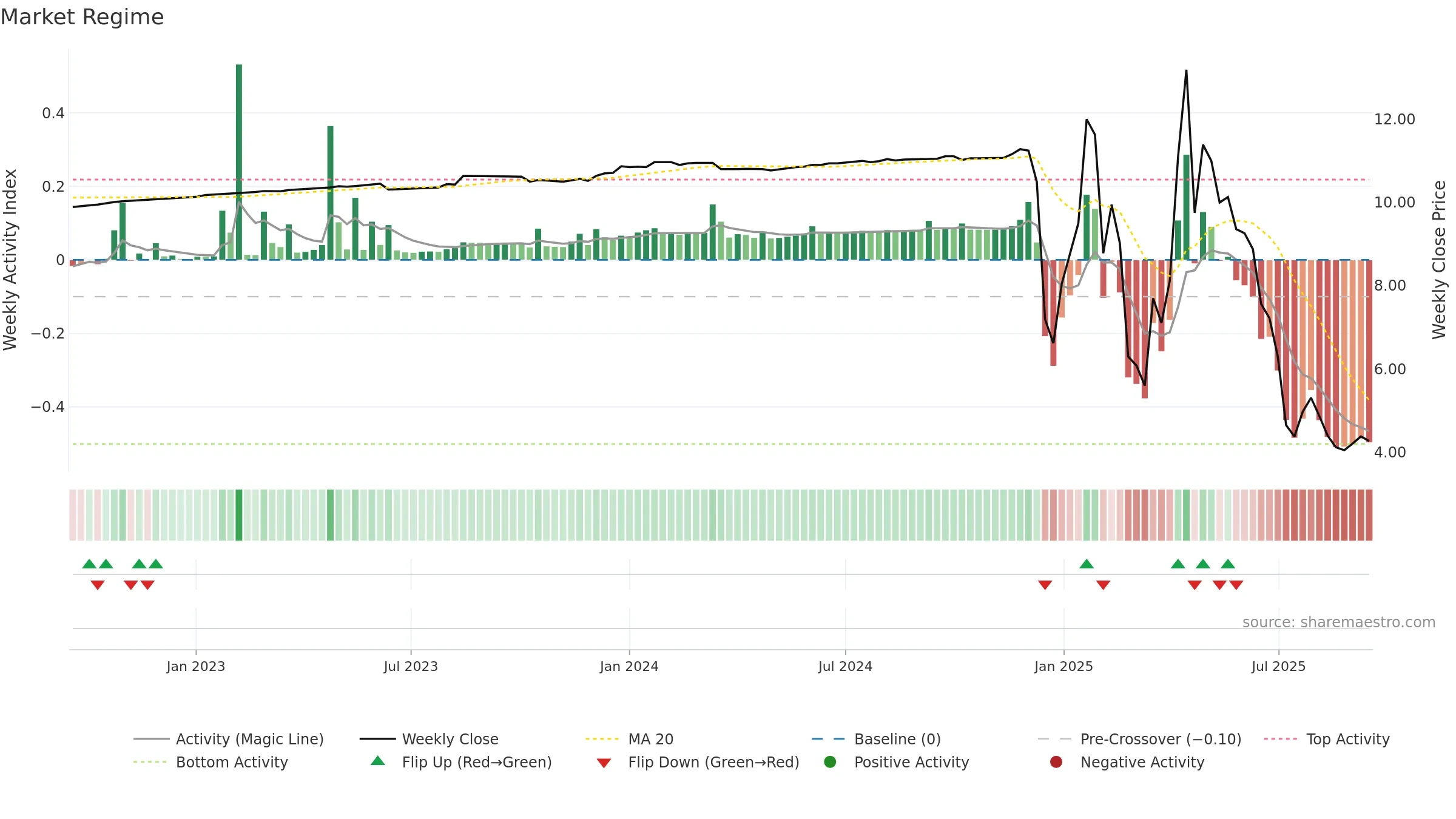The width and height of the screenshot is (1456, 819).
Task: Click the Weekly Close Price axis title
Action: pos(1439,260)
